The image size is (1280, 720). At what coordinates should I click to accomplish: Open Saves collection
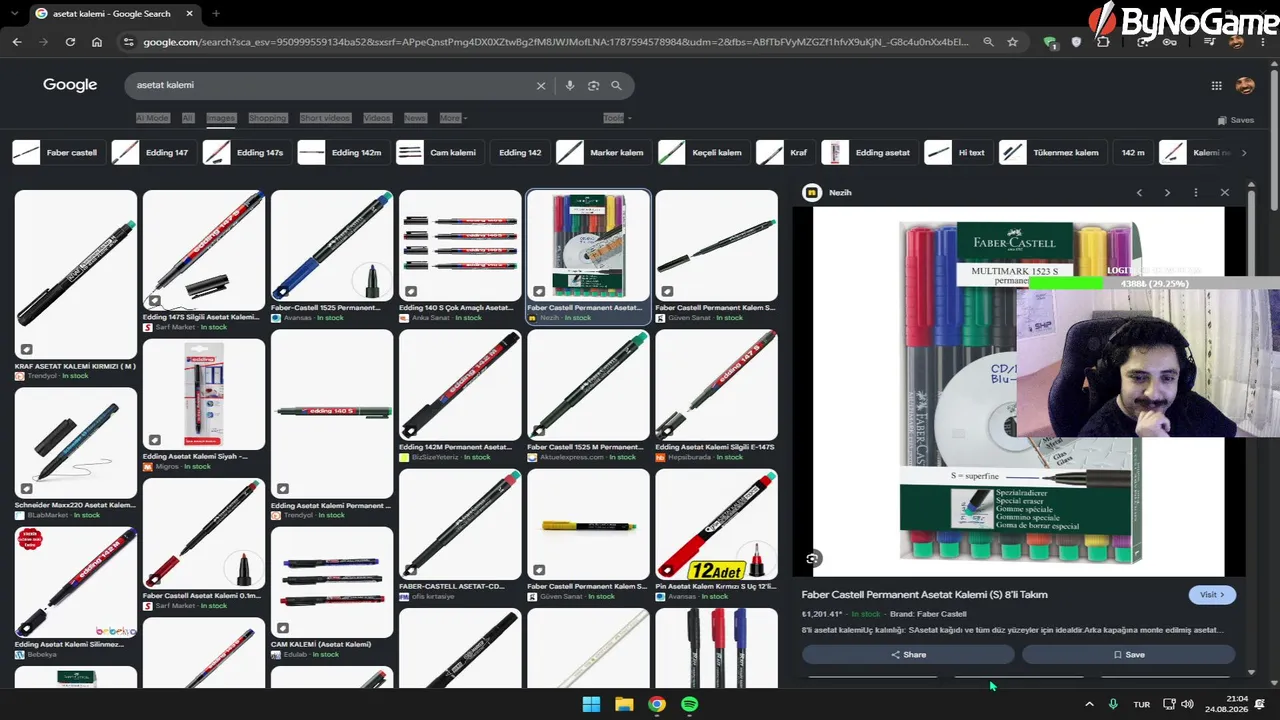[1236, 120]
